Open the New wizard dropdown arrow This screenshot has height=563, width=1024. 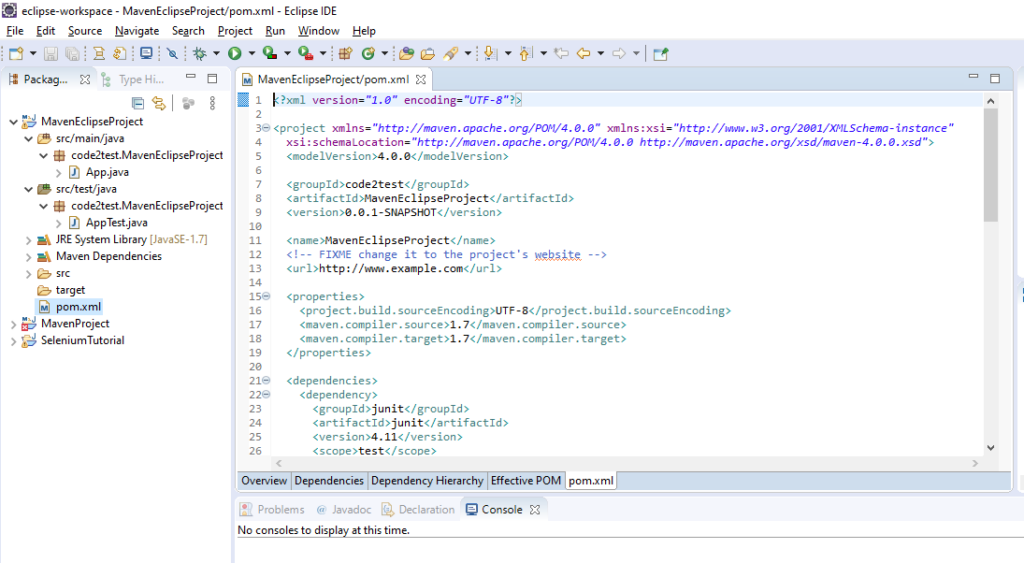(x=33, y=54)
